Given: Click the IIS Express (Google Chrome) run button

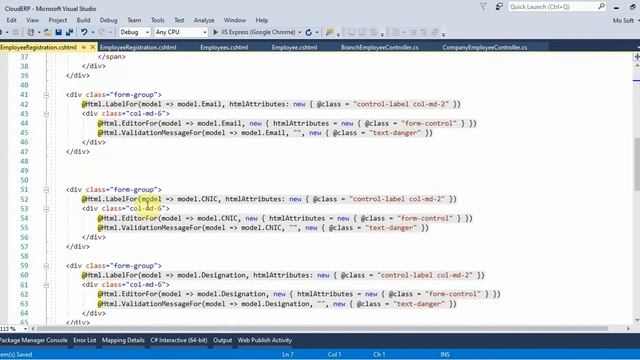Looking at the screenshot, I should (x=254, y=32).
